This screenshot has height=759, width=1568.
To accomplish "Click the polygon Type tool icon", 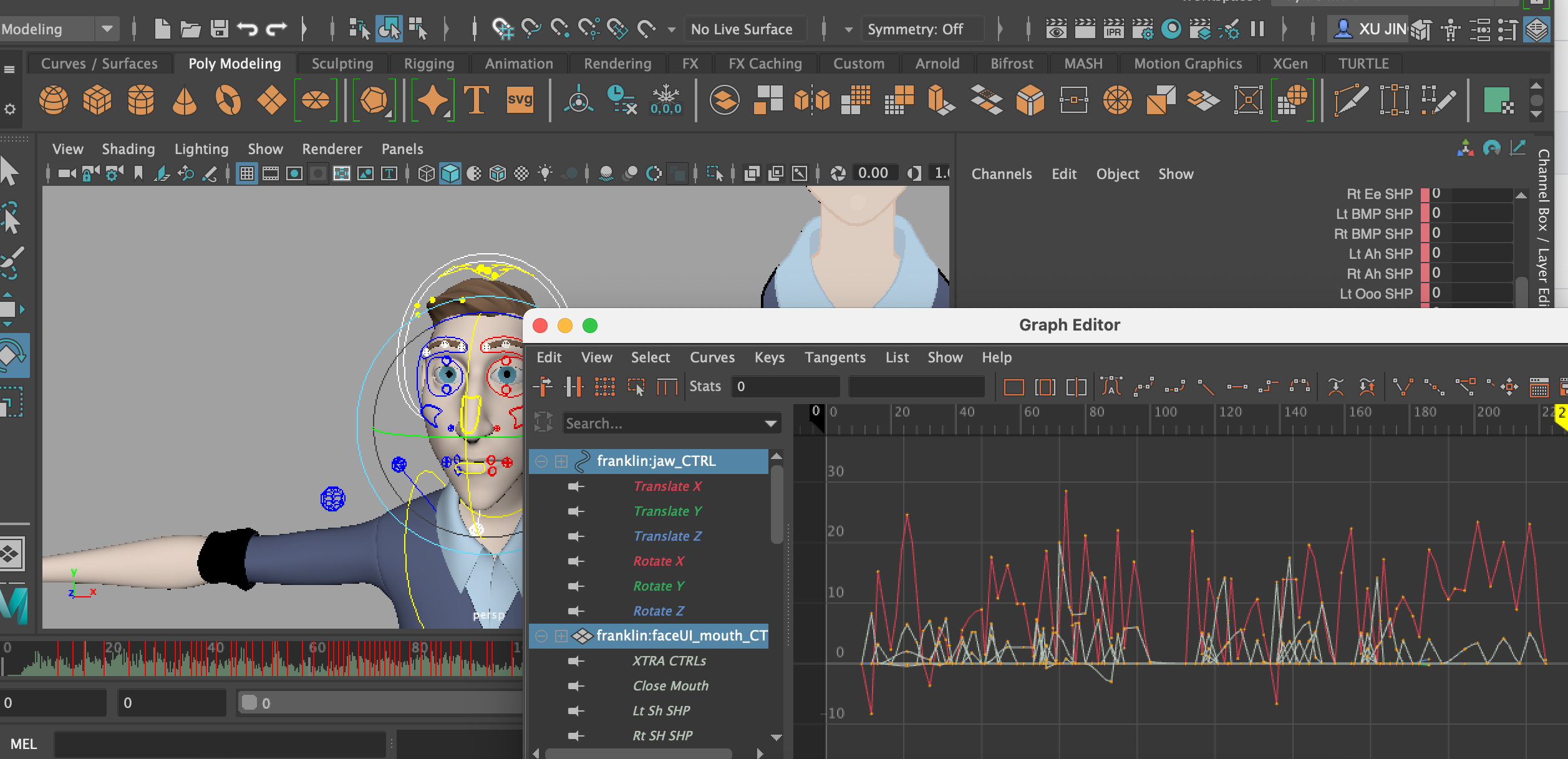I will pyautogui.click(x=476, y=100).
